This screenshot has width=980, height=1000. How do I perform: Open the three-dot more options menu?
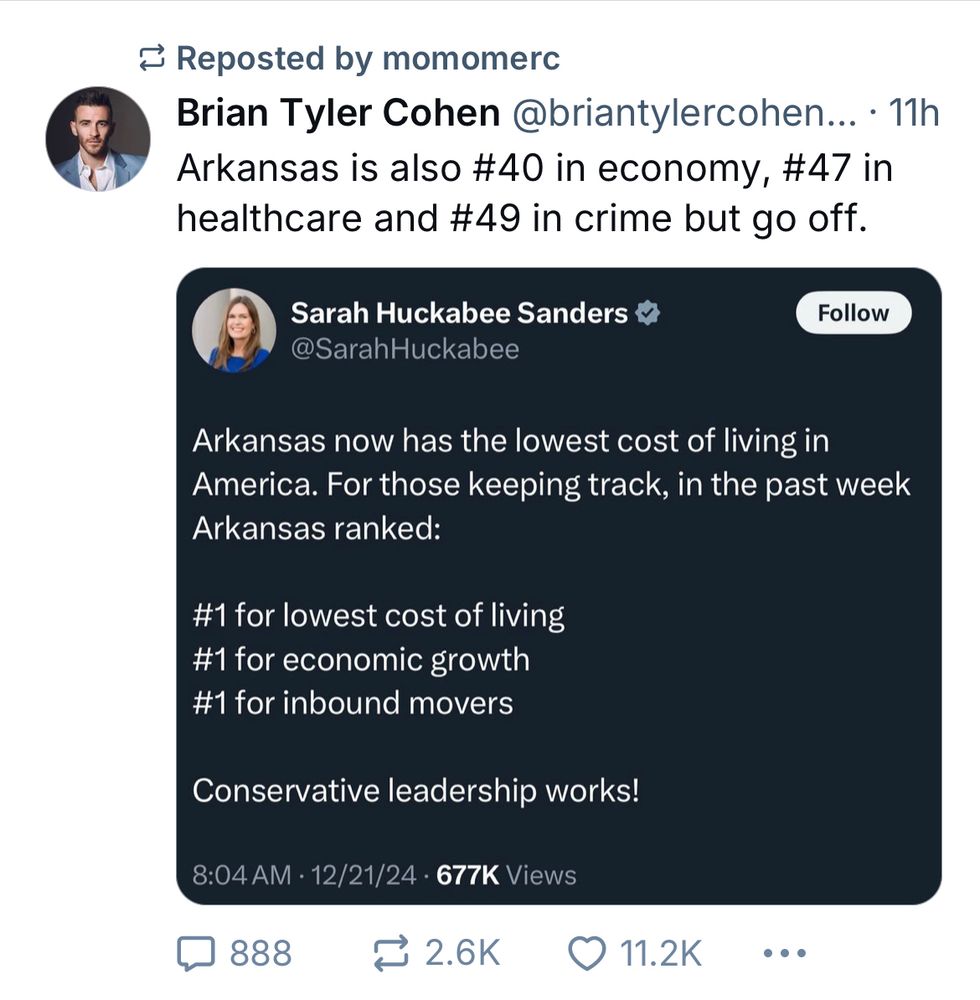tap(785, 954)
